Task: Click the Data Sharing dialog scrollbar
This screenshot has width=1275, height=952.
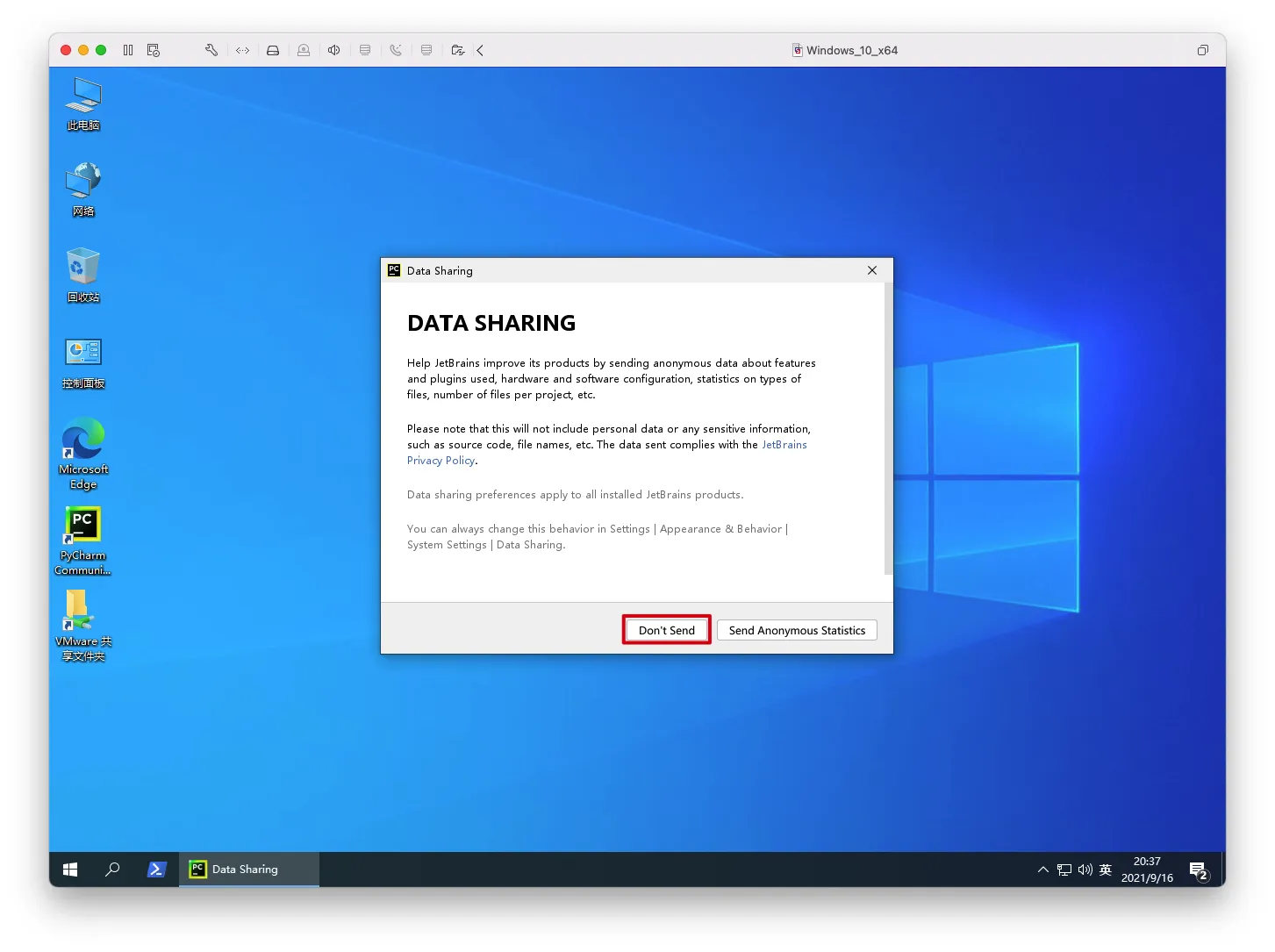Action: point(888,430)
